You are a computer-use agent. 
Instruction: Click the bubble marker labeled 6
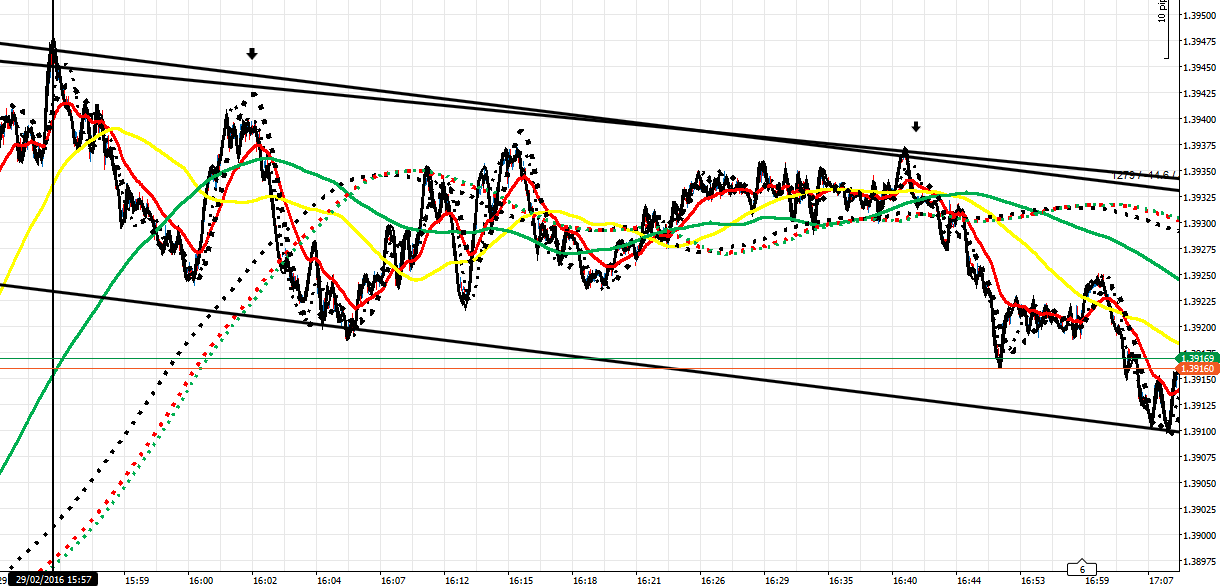(x=1082, y=569)
